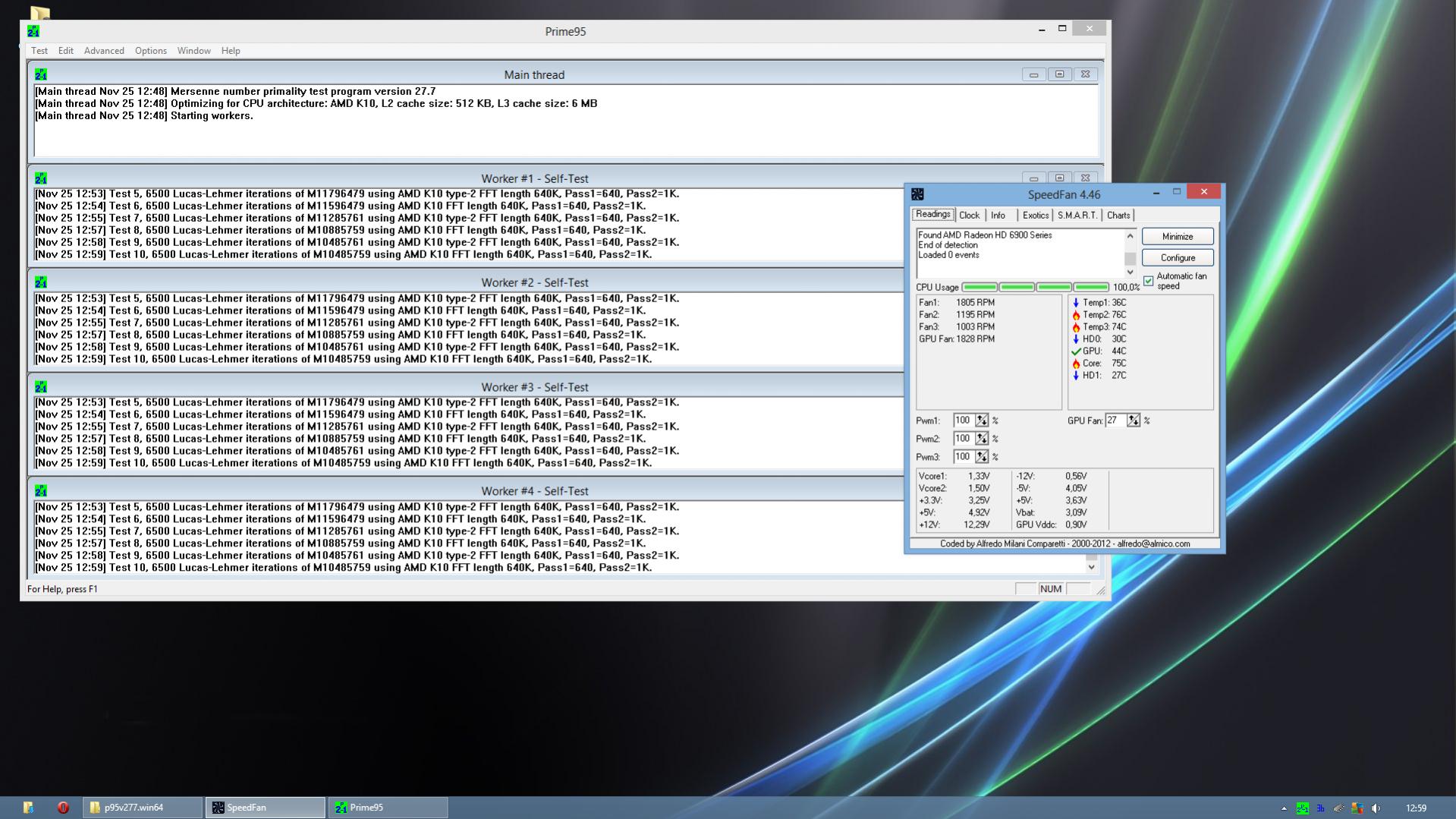This screenshot has height=819, width=1456.
Task: Open the volume control in the system tray
Action: [x=1376, y=808]
